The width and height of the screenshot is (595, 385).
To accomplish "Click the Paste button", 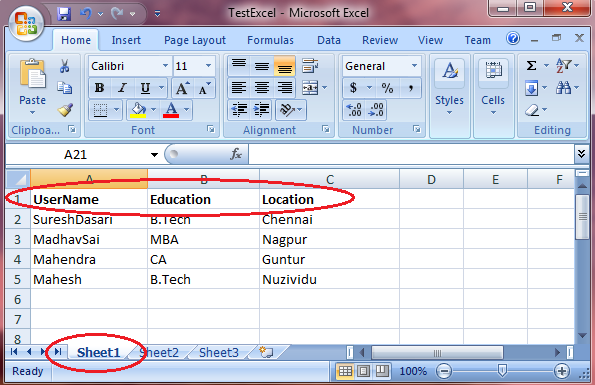I will (x=33, y=86).
